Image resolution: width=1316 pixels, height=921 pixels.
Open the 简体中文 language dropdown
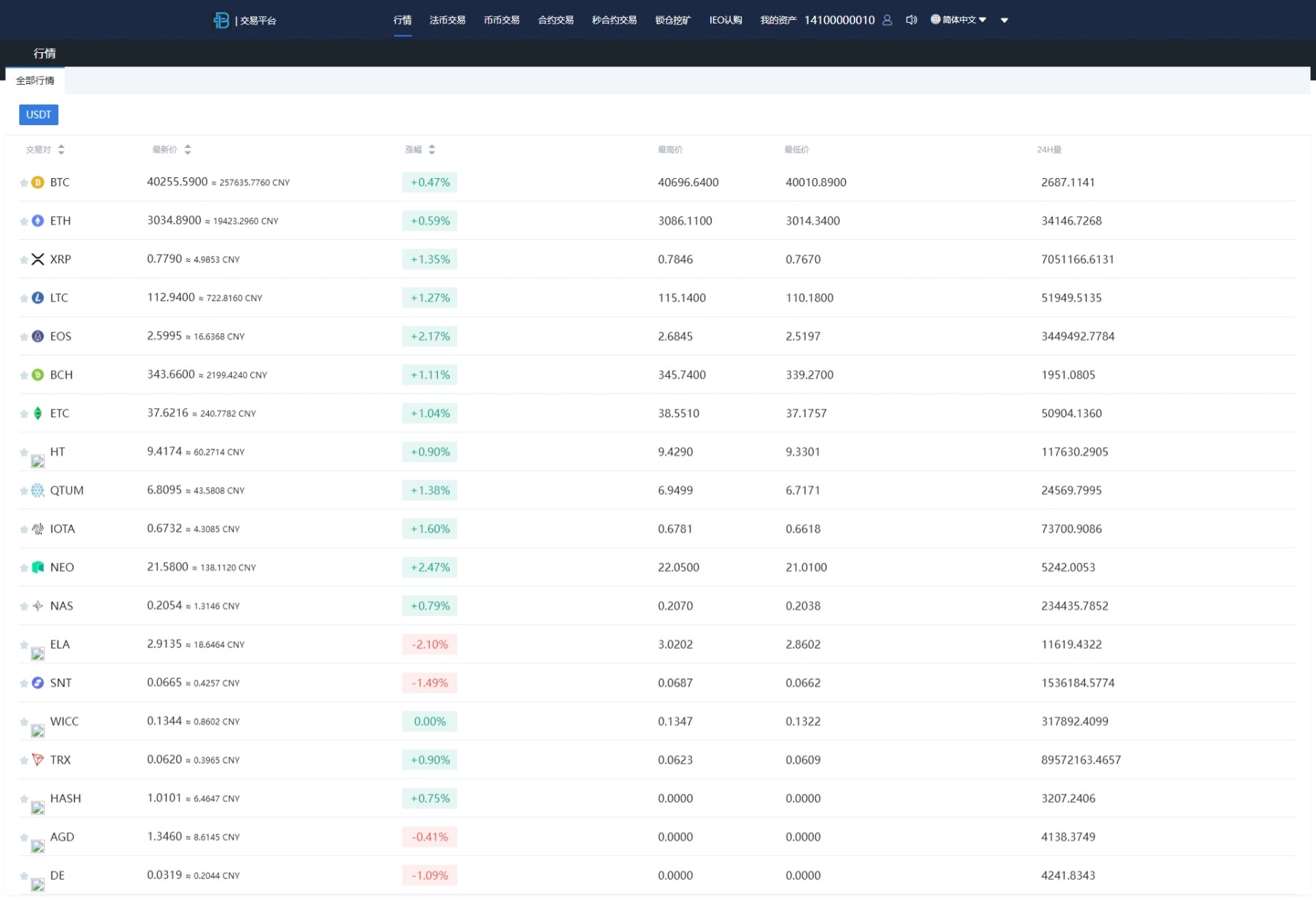tap(958, 20)
